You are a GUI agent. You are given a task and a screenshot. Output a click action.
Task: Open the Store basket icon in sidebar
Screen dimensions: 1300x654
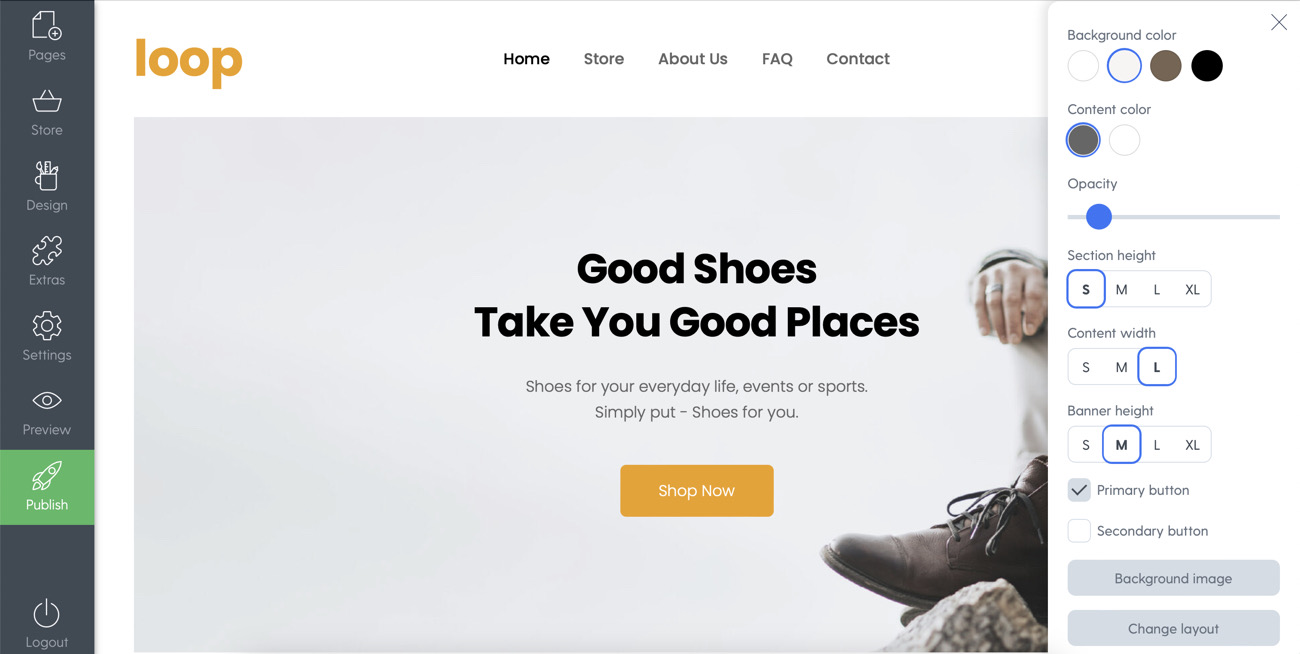point(47,101)
